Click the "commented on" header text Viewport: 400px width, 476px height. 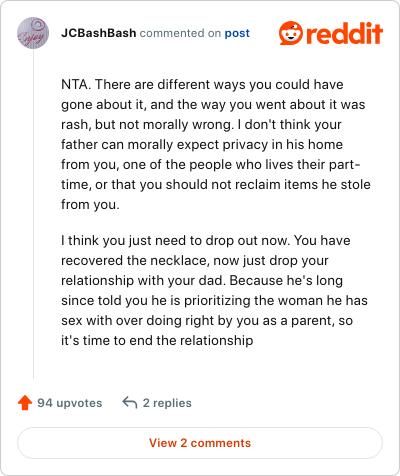pos(180,33)
